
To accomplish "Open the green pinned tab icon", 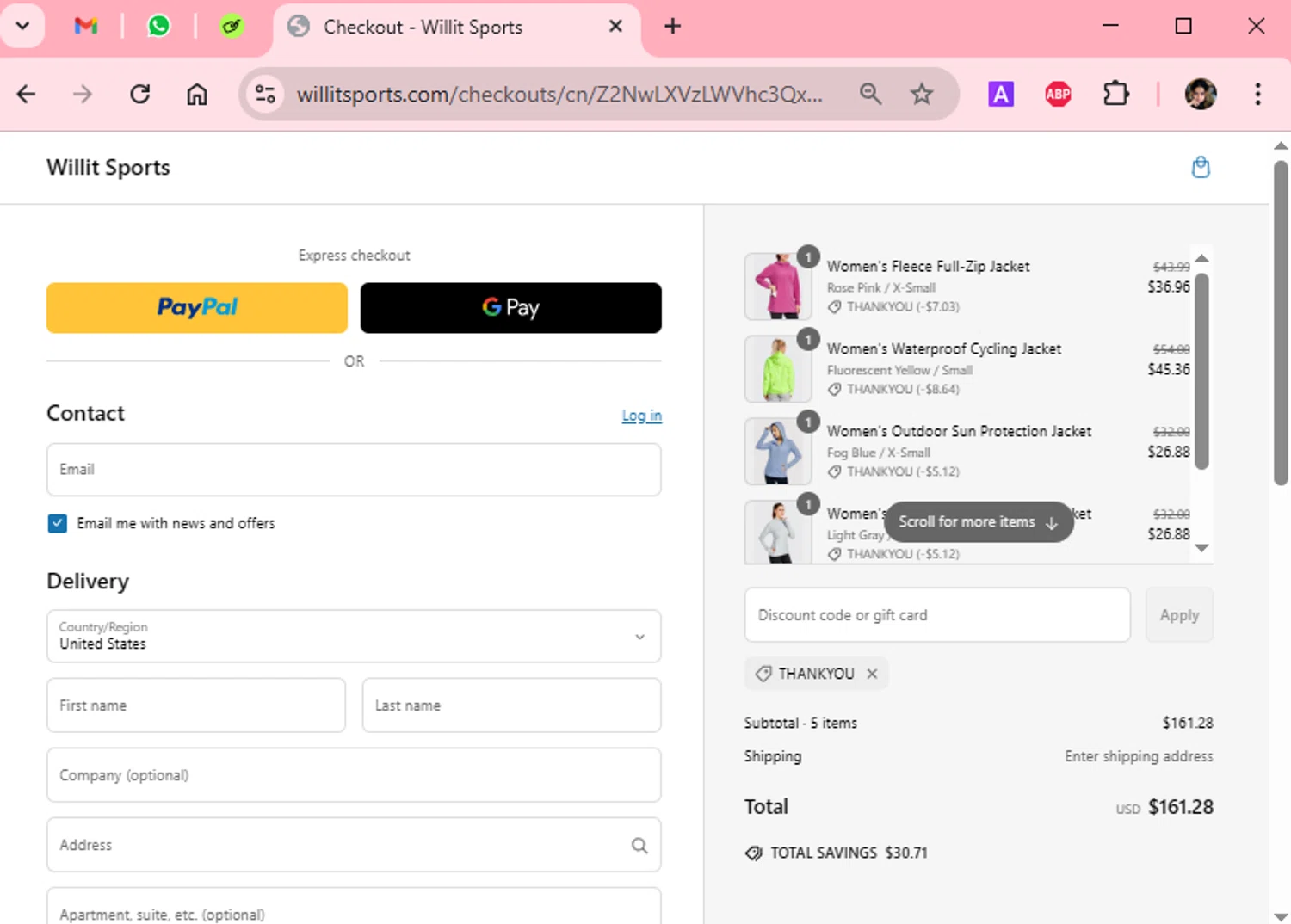I will 232,27.
